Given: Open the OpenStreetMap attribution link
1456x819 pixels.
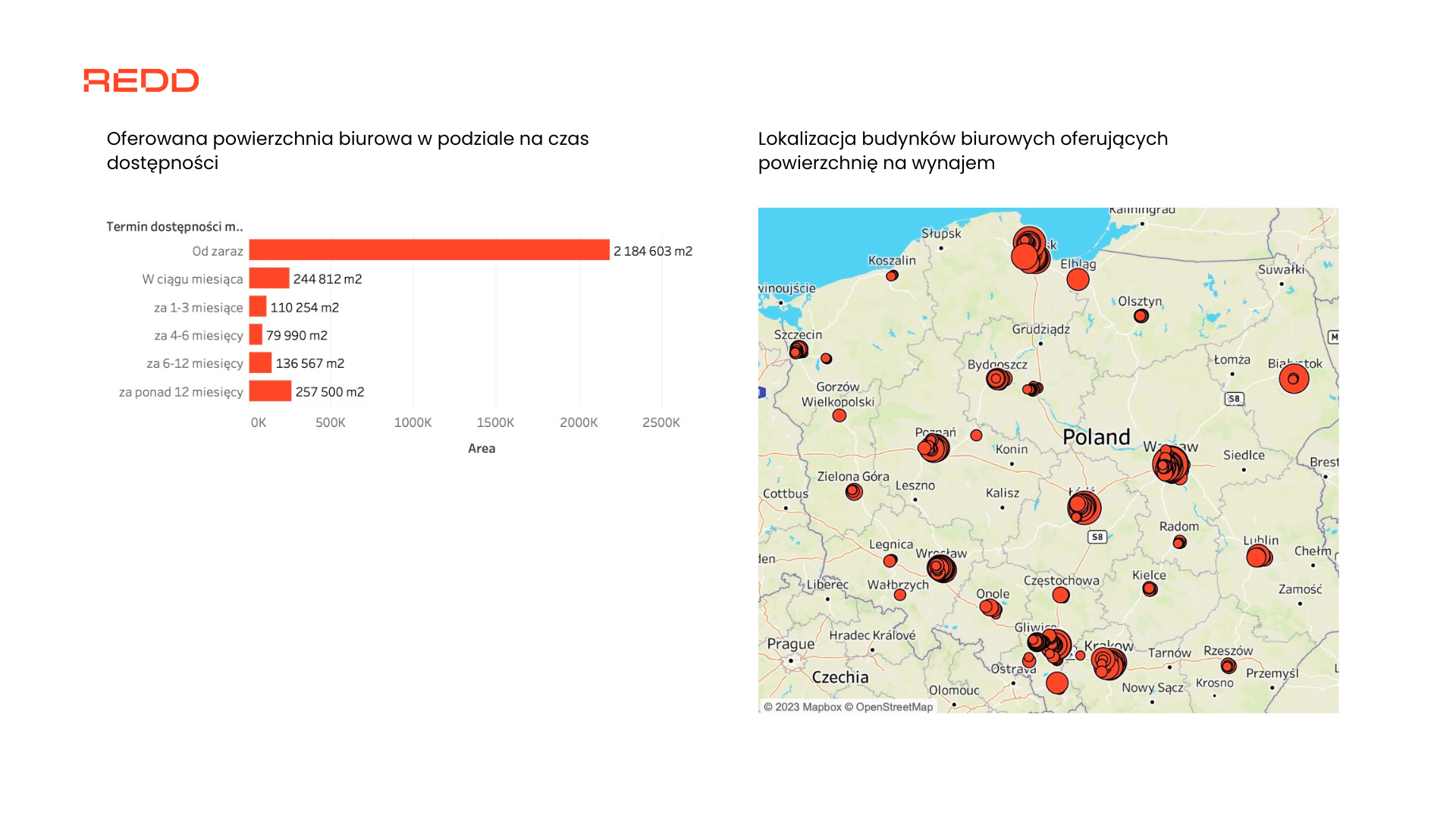Looking at the screenshot, I should point(894,707).
